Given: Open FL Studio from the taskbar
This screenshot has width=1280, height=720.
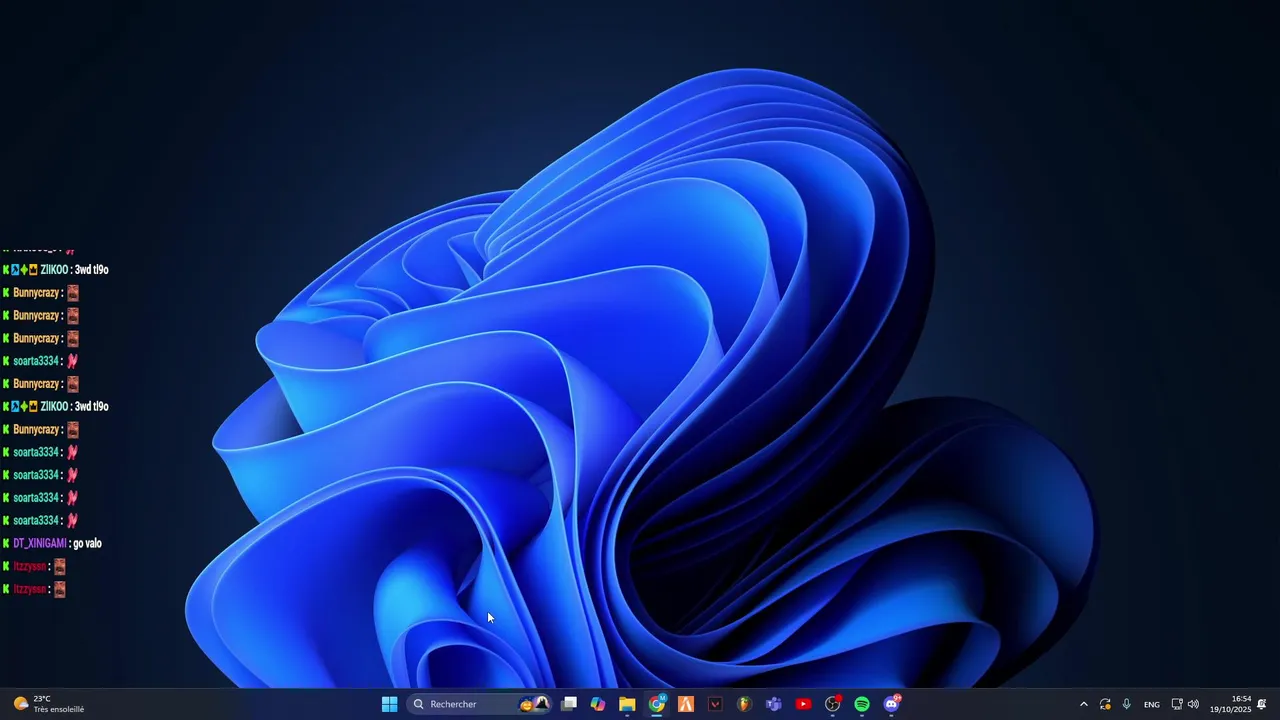Looking at the screenshot, I should pyautogui.click(x=744, y=704).
